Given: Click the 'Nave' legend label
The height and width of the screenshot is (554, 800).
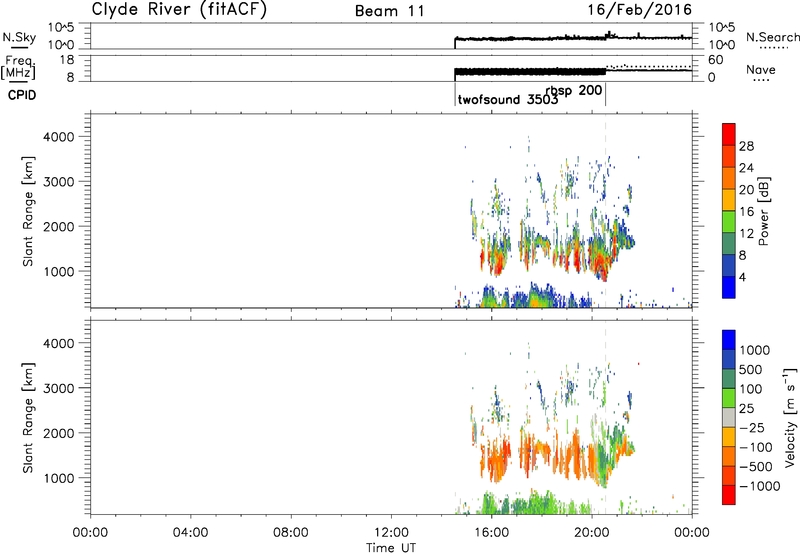Looking at the screenshot, I should pos(761,69).
